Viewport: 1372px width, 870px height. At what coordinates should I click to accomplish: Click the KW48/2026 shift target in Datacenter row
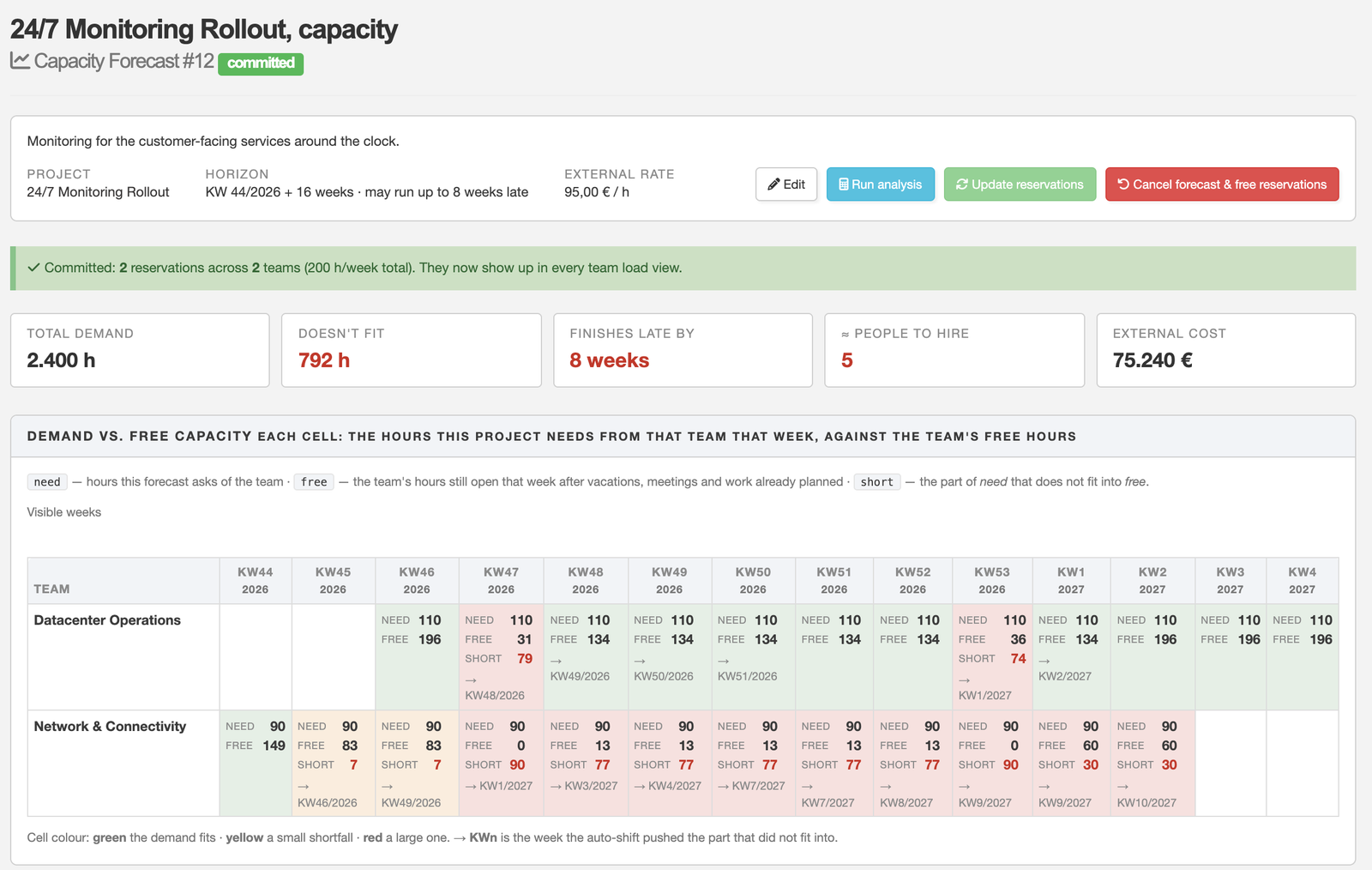pyautogui.click(x=495, y=696)
